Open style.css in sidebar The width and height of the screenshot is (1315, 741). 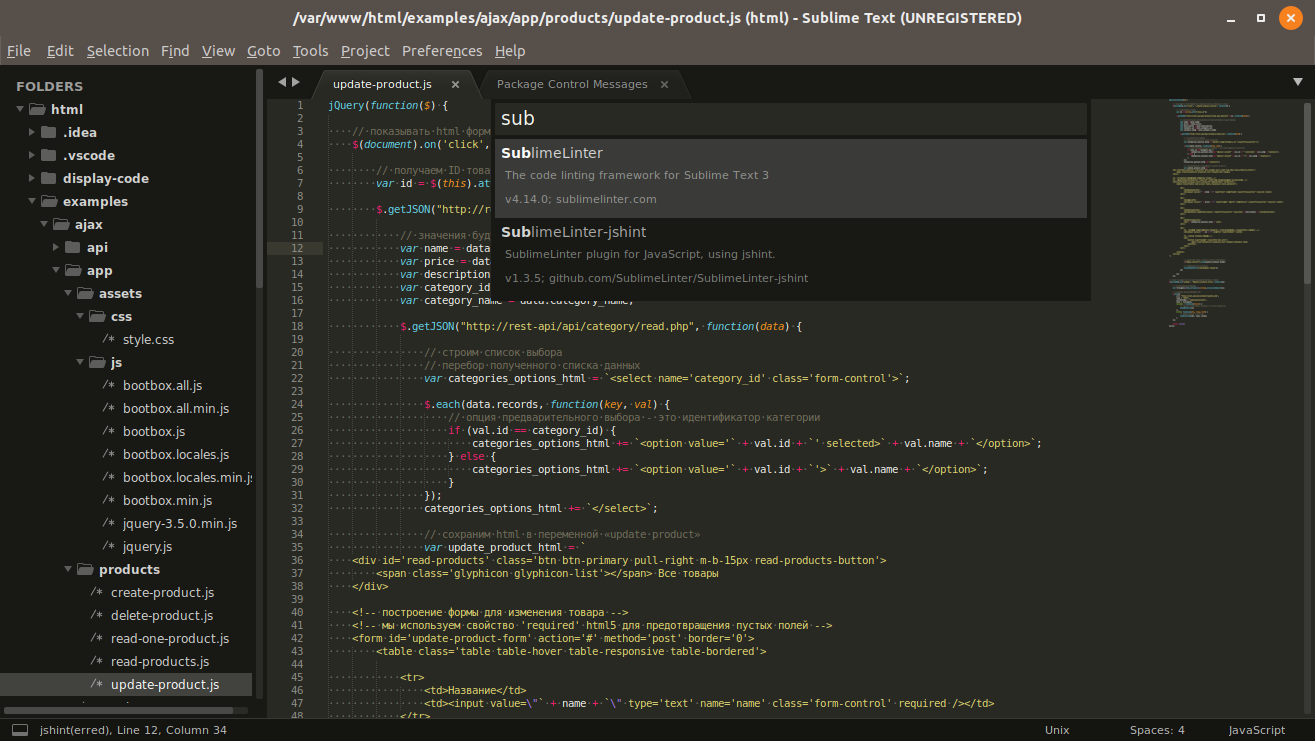pyautogui.click(x=148, y=339)
